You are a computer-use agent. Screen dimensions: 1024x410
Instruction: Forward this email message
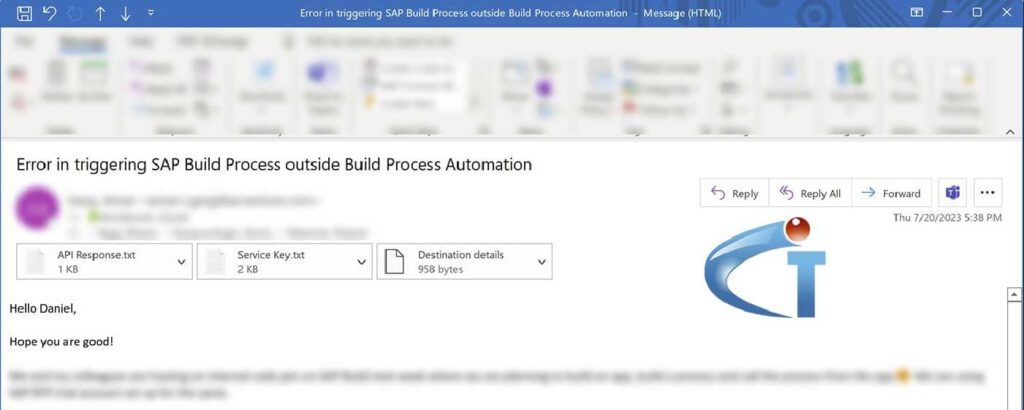pos(891,193)
